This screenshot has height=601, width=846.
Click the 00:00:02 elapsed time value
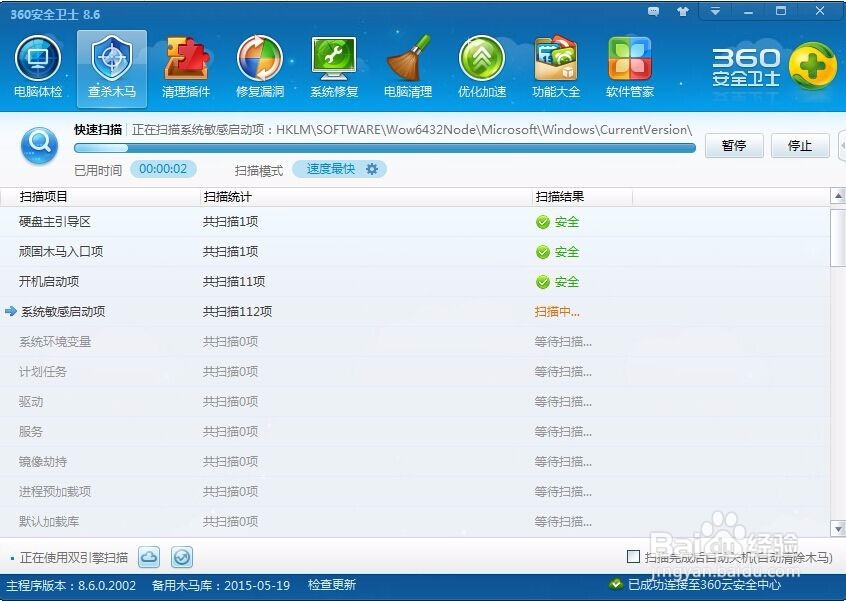(x=163, y=169)
